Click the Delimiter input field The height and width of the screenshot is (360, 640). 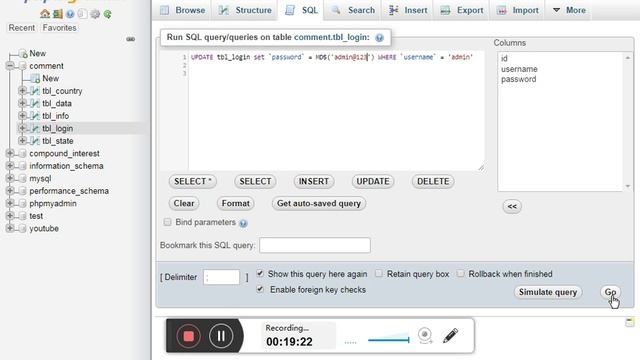pos(221,277)
